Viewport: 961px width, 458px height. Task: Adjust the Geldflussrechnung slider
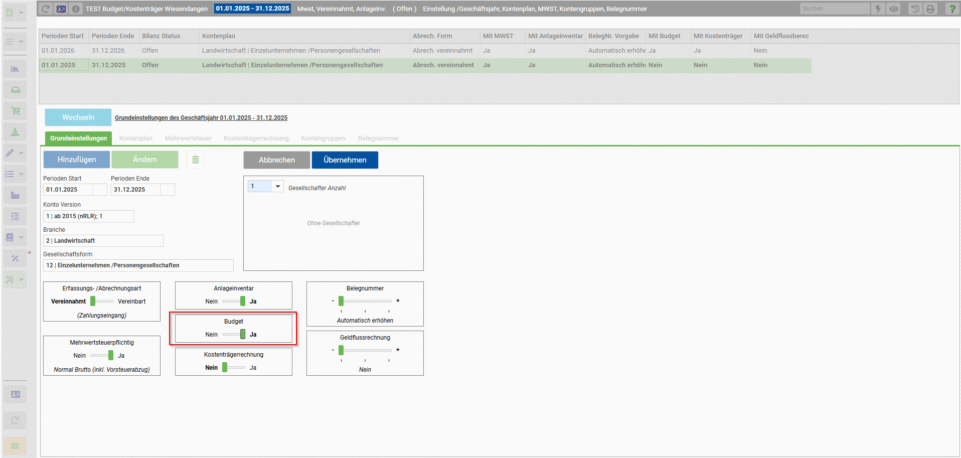[365, 349]
